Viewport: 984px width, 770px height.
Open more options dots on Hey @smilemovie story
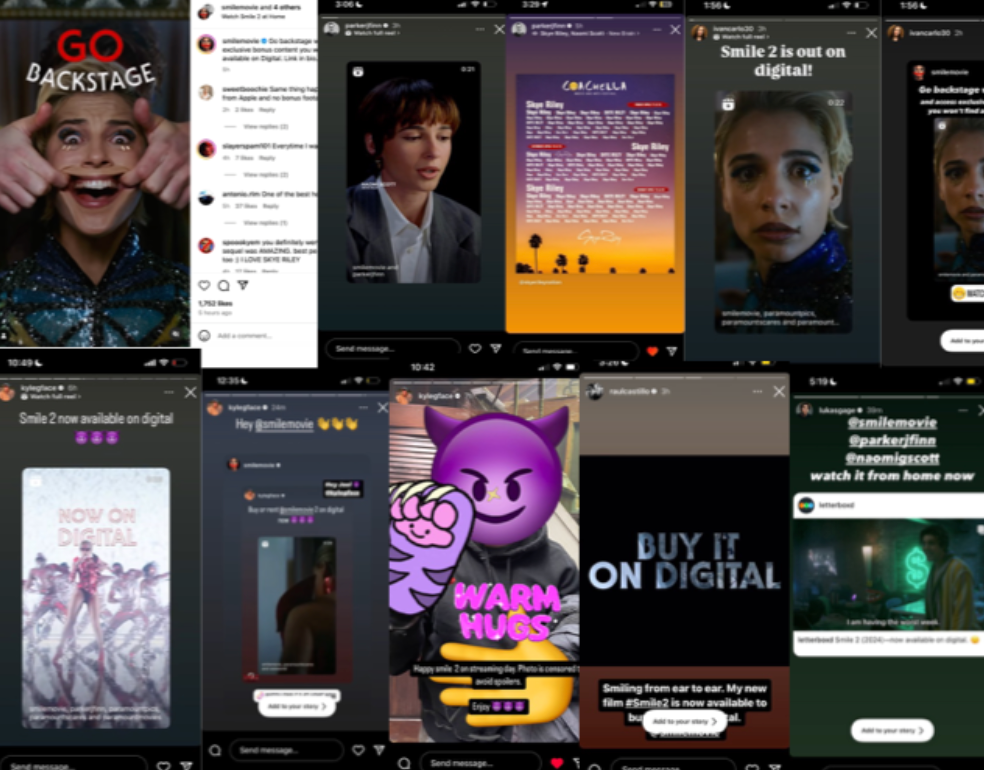coord(363,407)
